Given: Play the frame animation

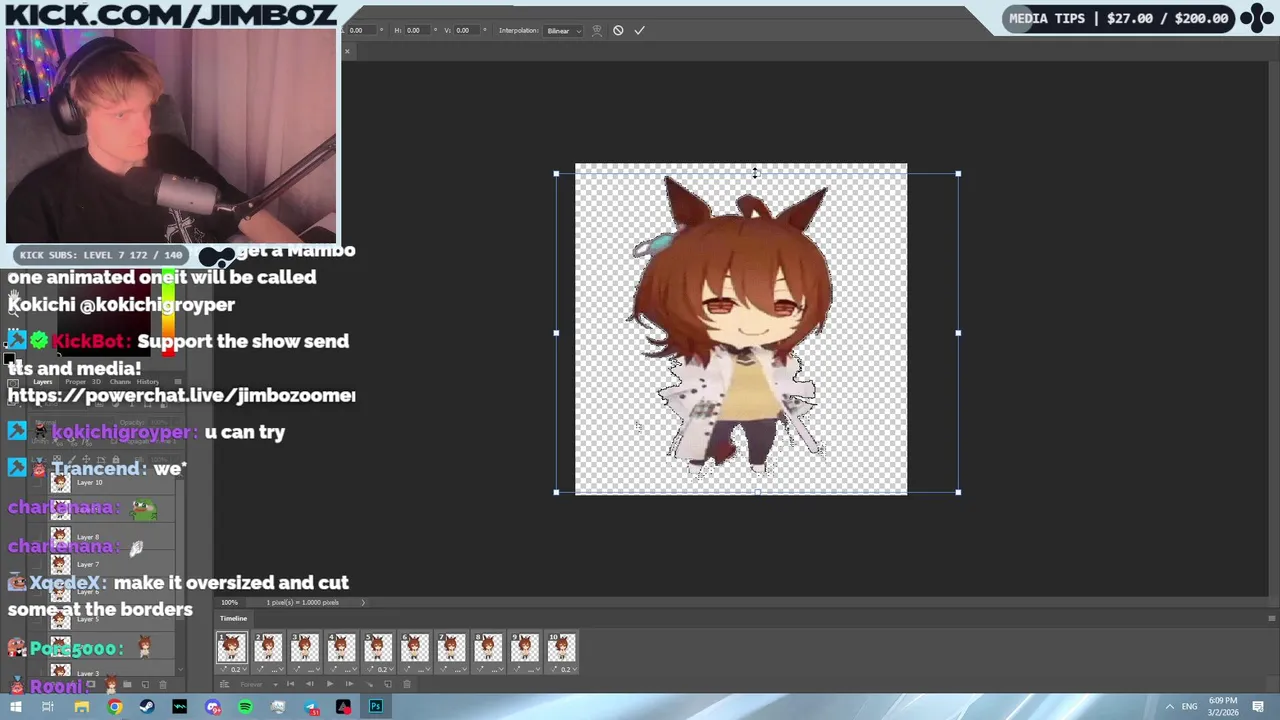Looking at the screenshot, I should click(329, 684).
